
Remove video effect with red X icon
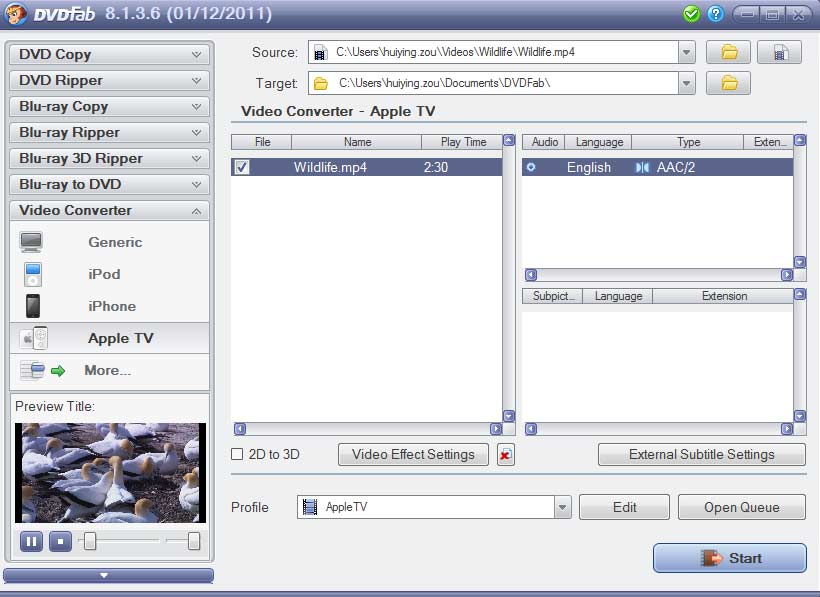pyautogui.click(x=505, y=455)
